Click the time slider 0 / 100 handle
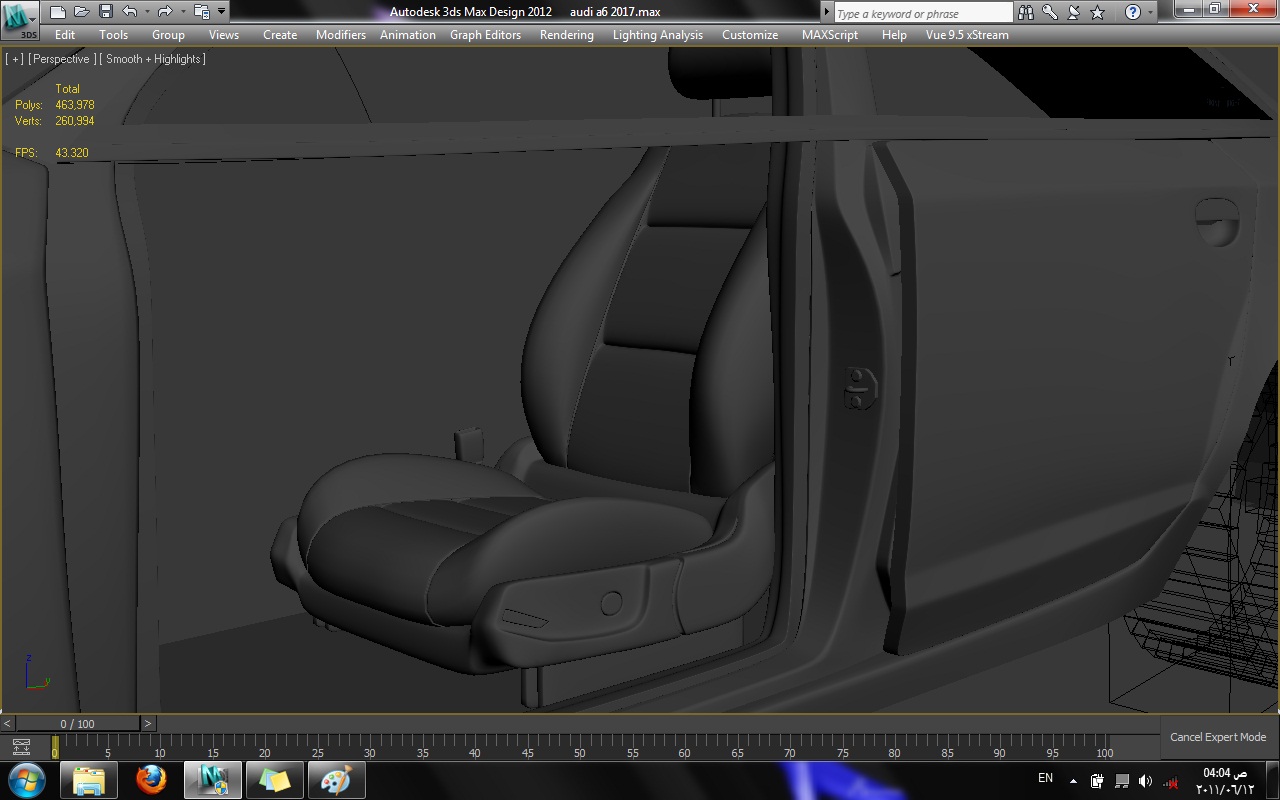1280x800 pixels. (77, 723)
